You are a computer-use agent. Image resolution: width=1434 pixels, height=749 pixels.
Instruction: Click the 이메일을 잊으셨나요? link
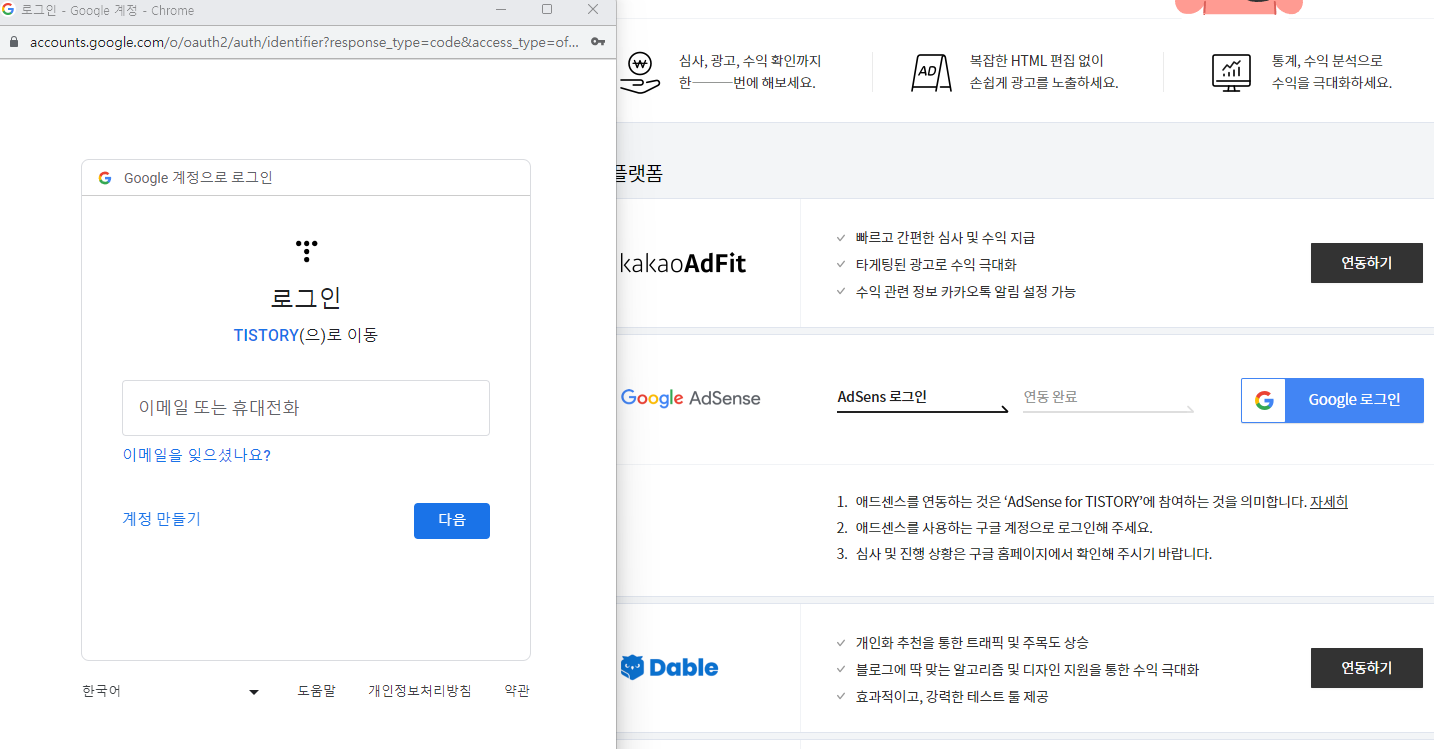(x=196, y=455)
